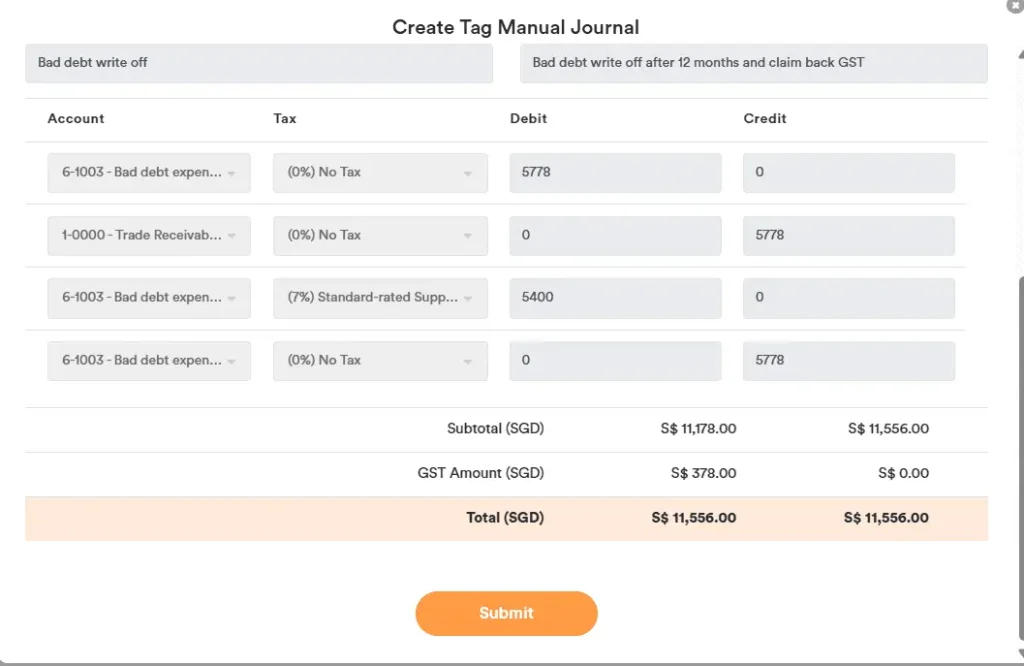Expand the tax selector on the second row

pos(380,235)
